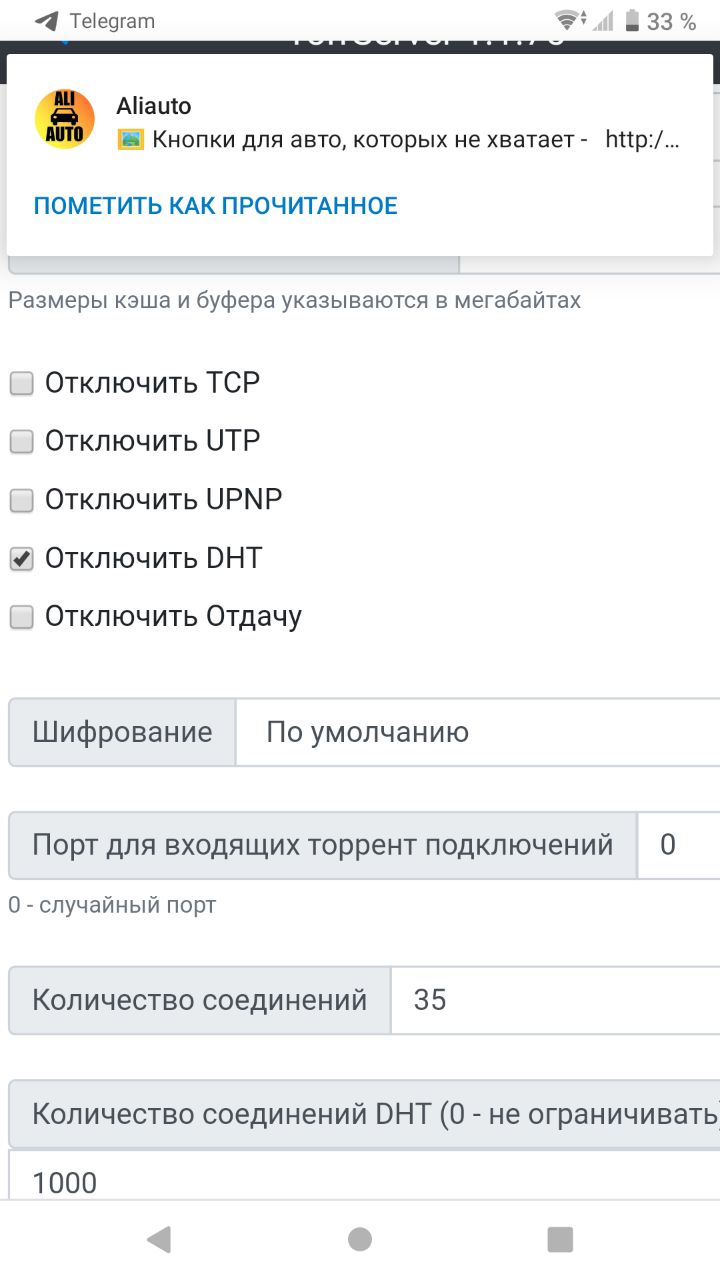Click the incoming torrent port field
Screen dimensions: 720x1280
[x=678, y=845]
